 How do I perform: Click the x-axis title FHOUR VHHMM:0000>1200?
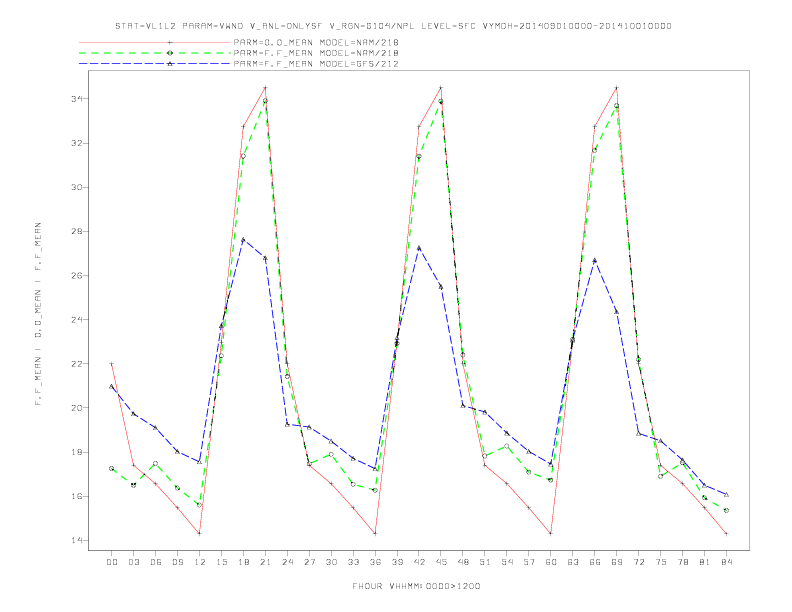[x=416, y=586]
